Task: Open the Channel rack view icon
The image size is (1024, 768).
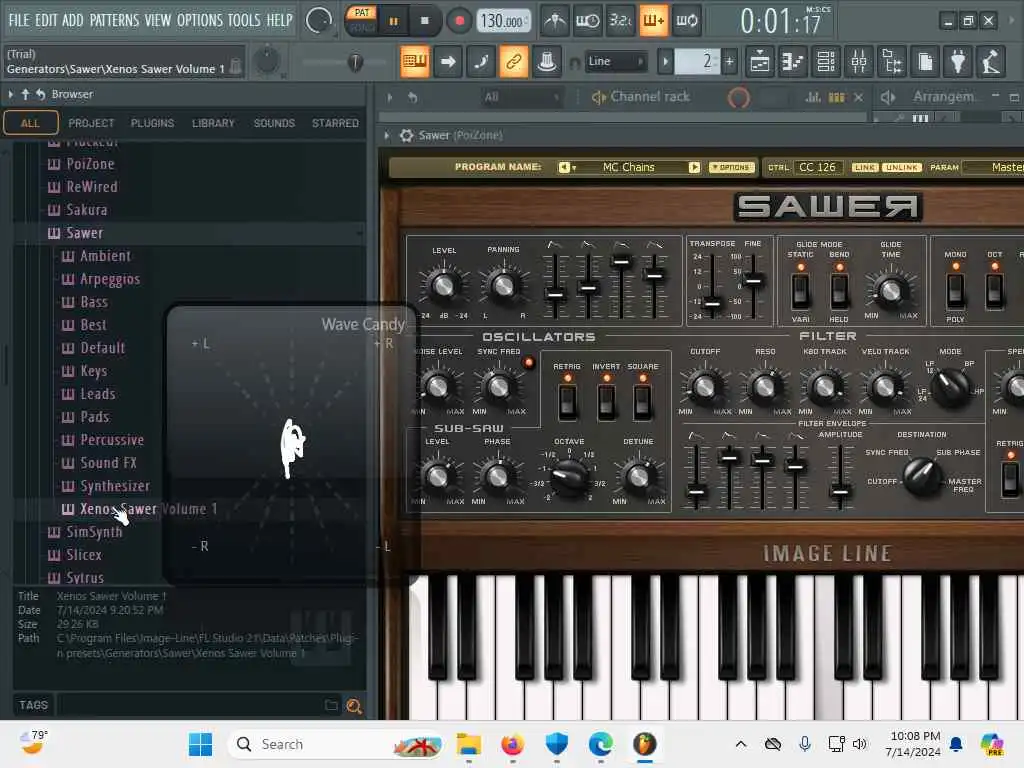Action: click(826, 62)
